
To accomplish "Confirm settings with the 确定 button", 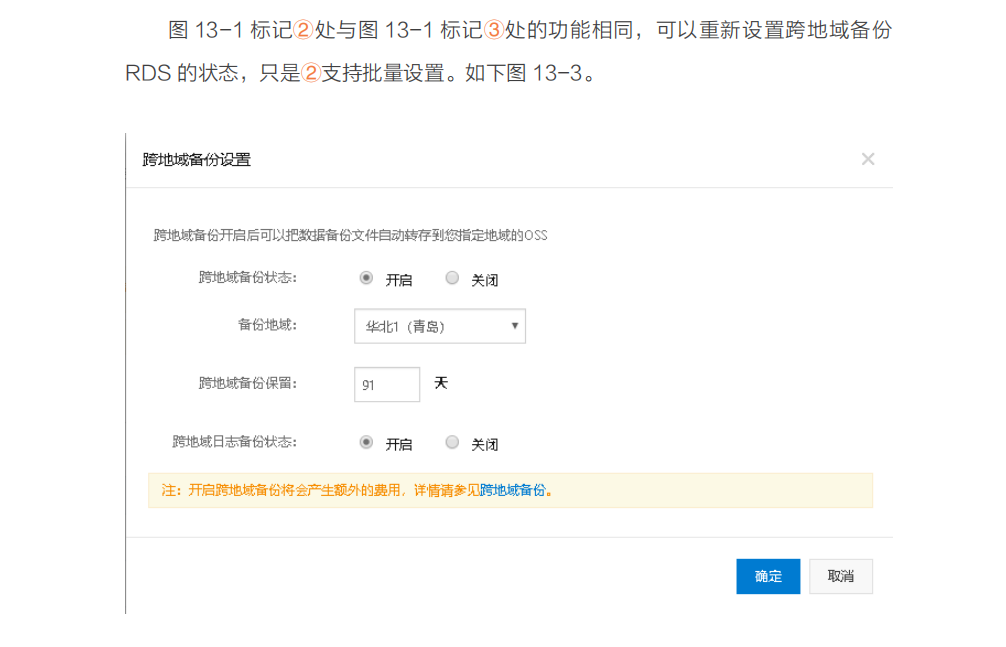I will tap(767, 576).
